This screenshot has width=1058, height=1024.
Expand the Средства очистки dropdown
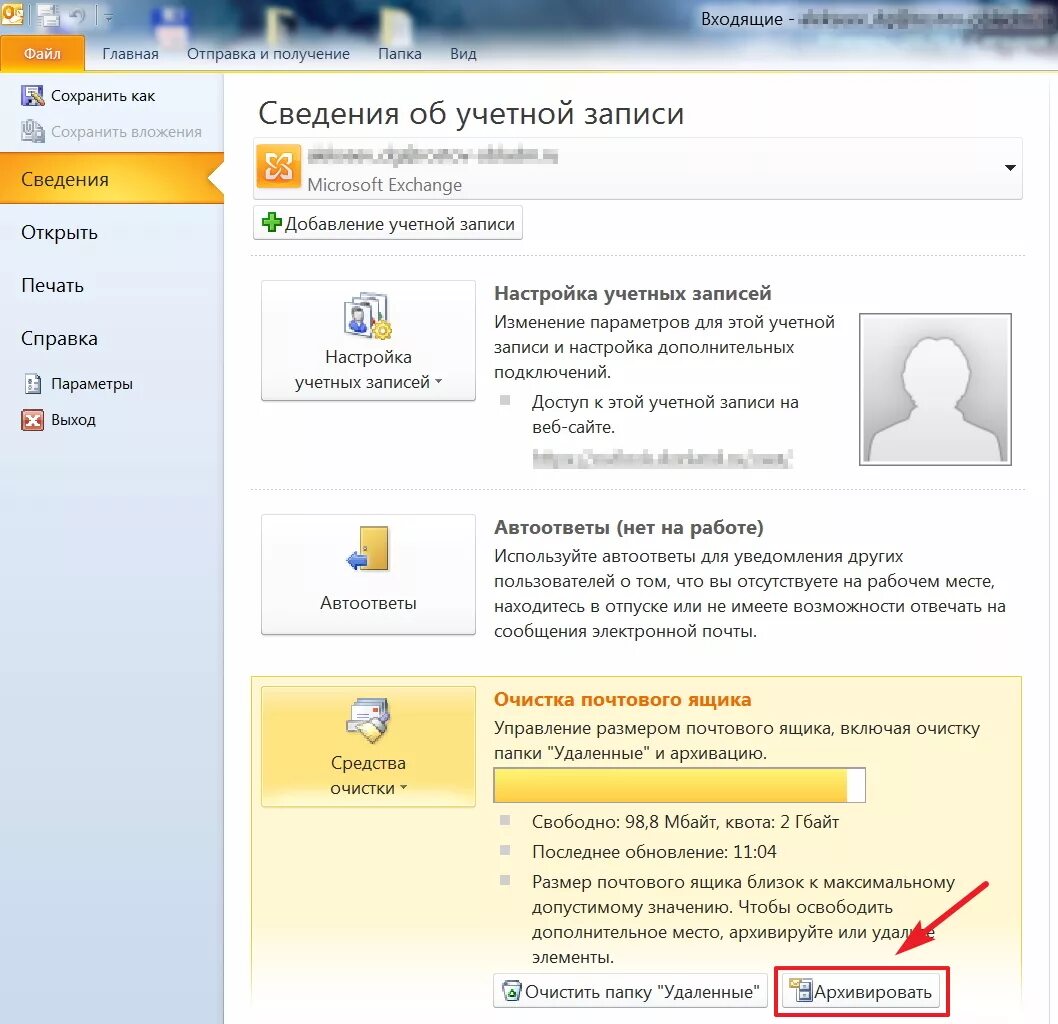pyautogui.click(x=368, y=746)
